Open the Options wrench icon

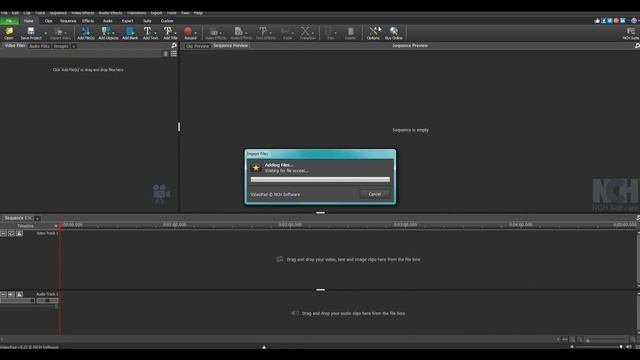point(373,33)
